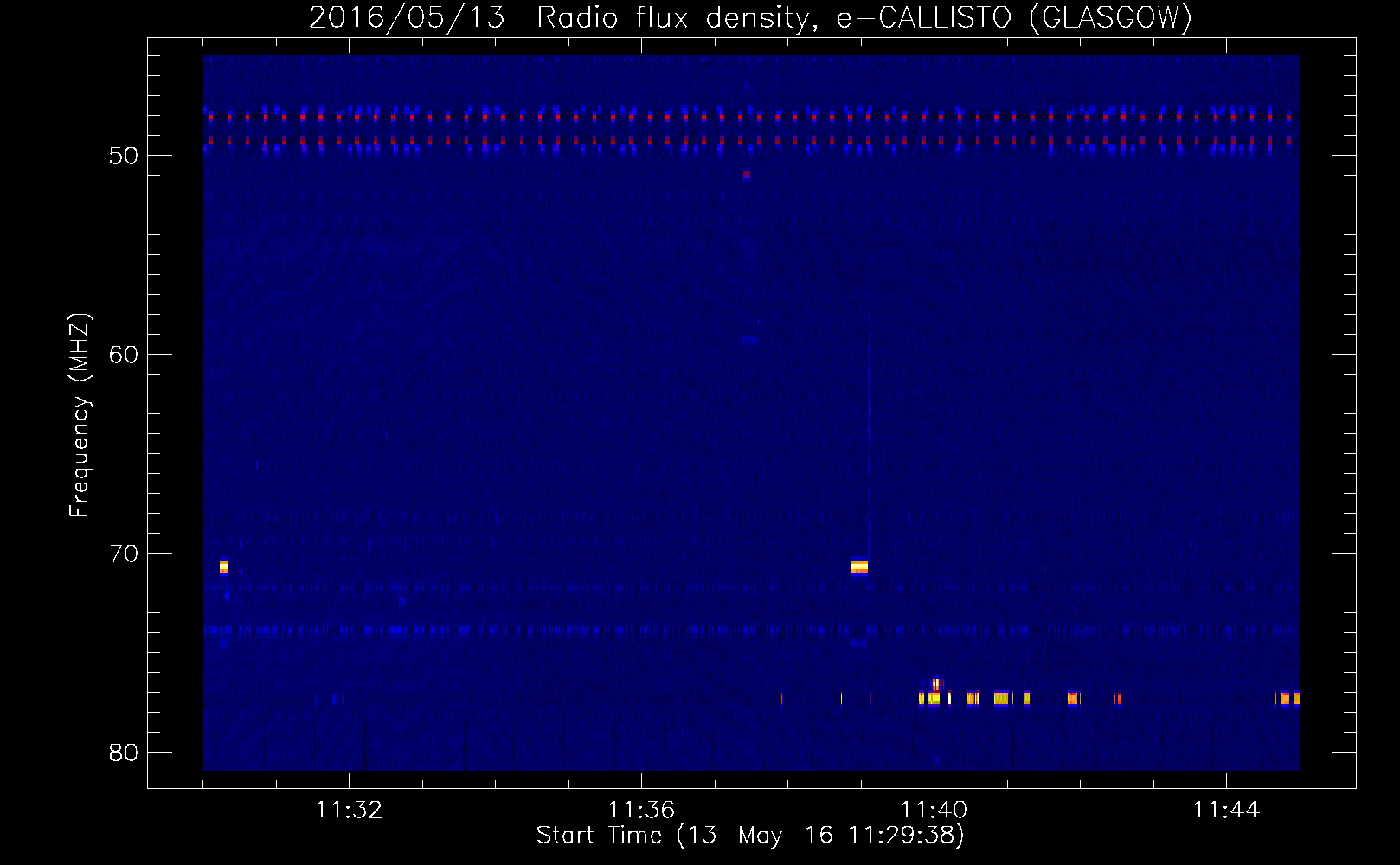Click the bright burst at 71 MHz near 11:30
The height and width of the screenshot is (865, 1400).
[x=224, y=567]
